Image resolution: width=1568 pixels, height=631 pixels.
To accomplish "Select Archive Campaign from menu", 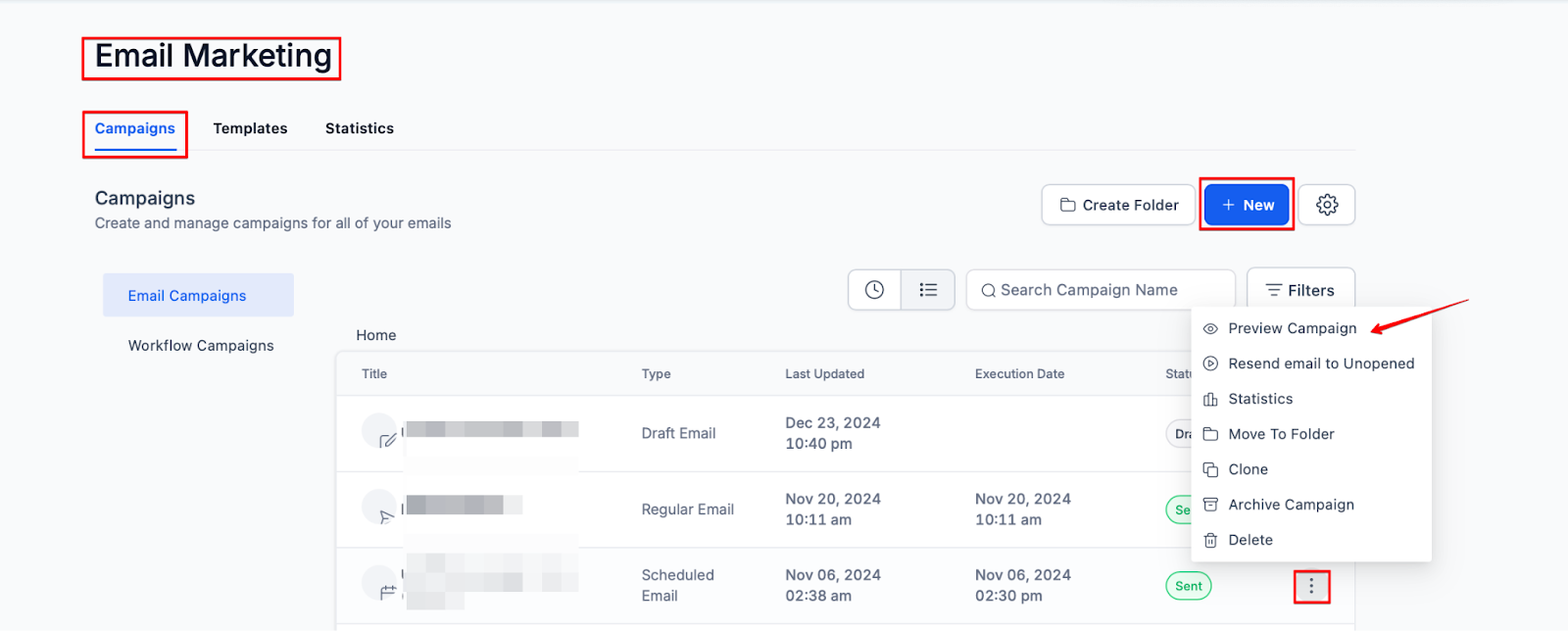I will [1291, 505].
